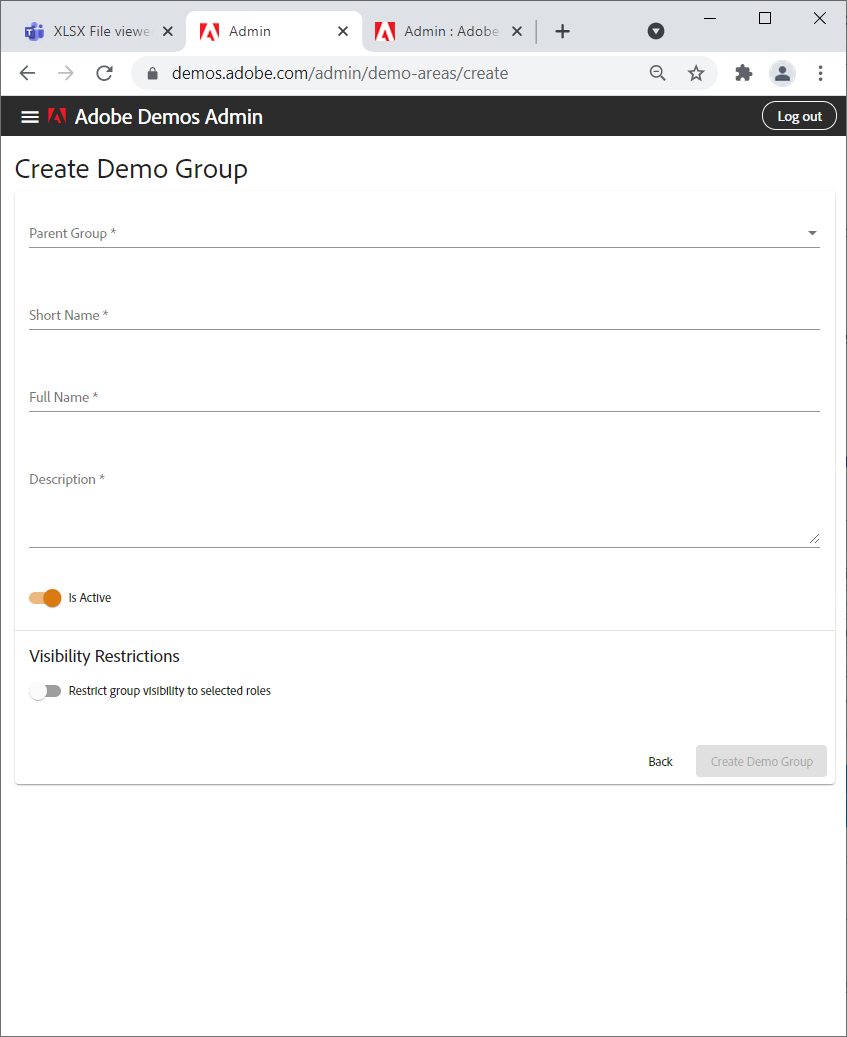This screenshot has width=847, height=1037.
Task: Open the Chrome profile avatar
Action: [782, 73]
